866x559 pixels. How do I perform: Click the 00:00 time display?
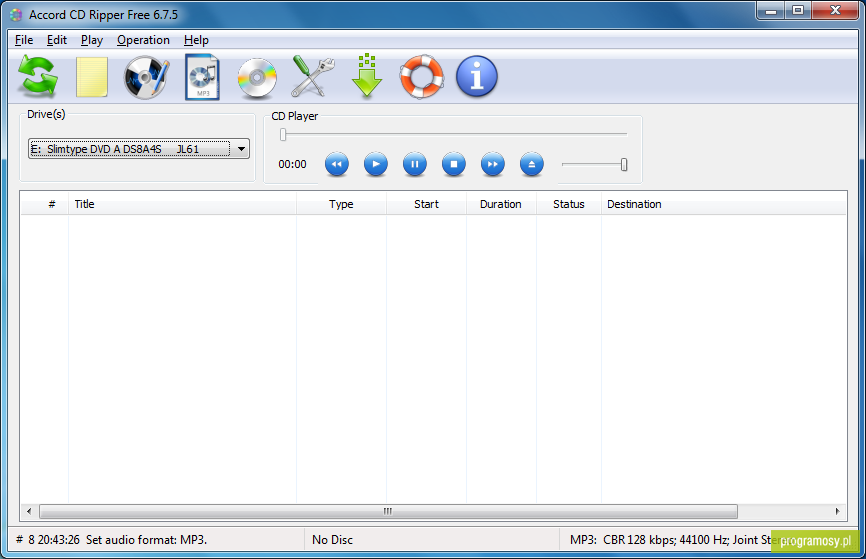292,164
